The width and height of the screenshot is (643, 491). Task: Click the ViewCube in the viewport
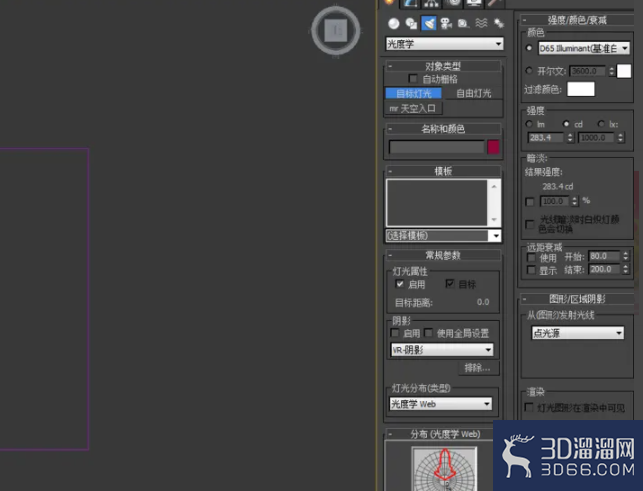click(336, 31)
